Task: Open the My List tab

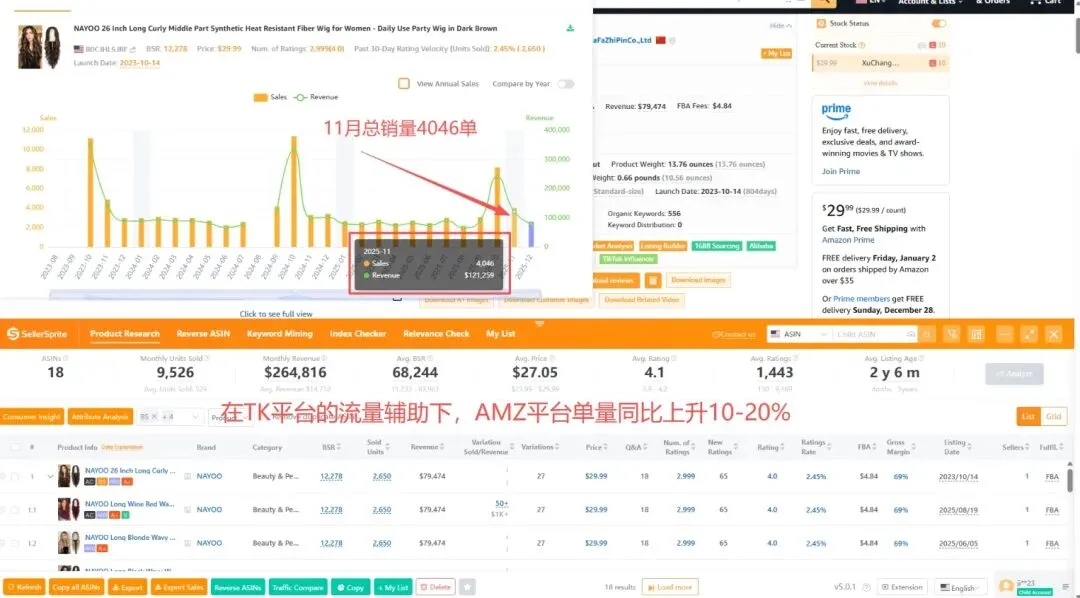Action: 501,334
